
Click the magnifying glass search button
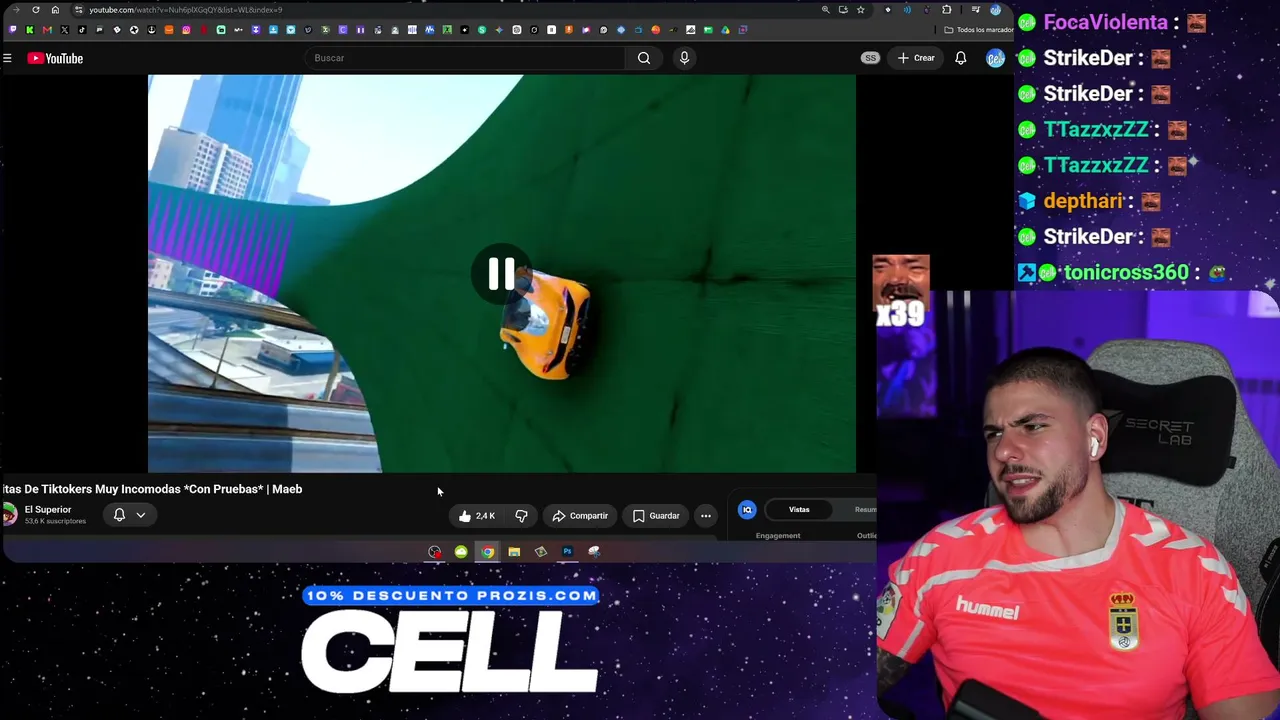click(x=644, y=58)
